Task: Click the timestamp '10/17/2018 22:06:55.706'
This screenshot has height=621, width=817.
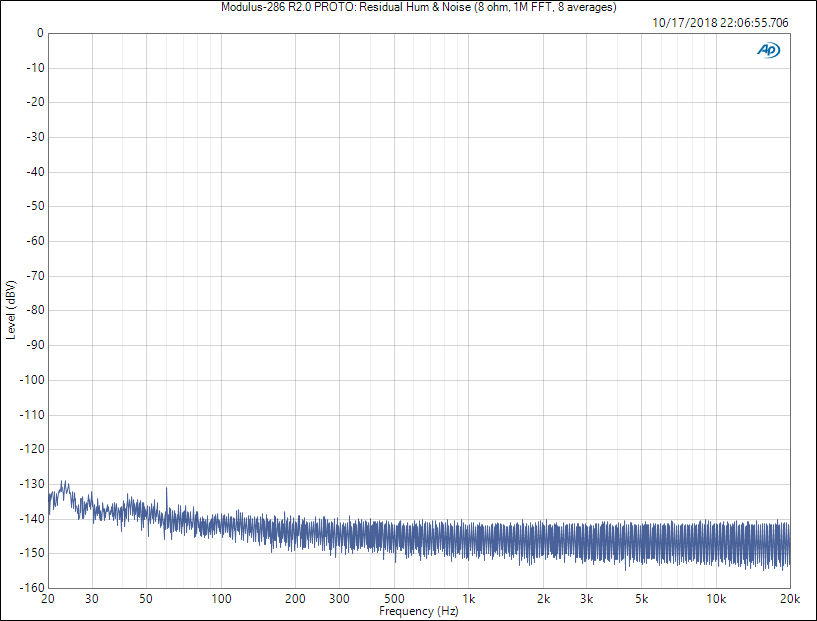Action: pos(720,22)
